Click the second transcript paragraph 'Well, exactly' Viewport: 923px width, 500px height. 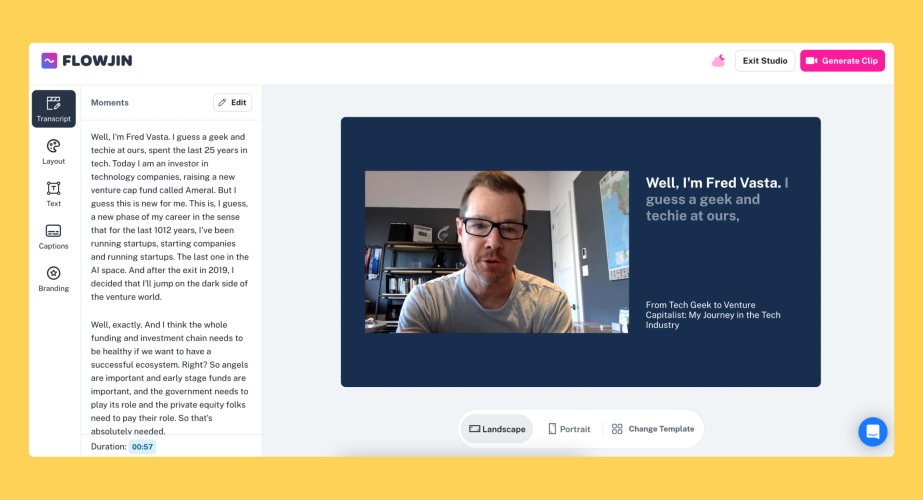pyautogui.click(x=170, y=378)
